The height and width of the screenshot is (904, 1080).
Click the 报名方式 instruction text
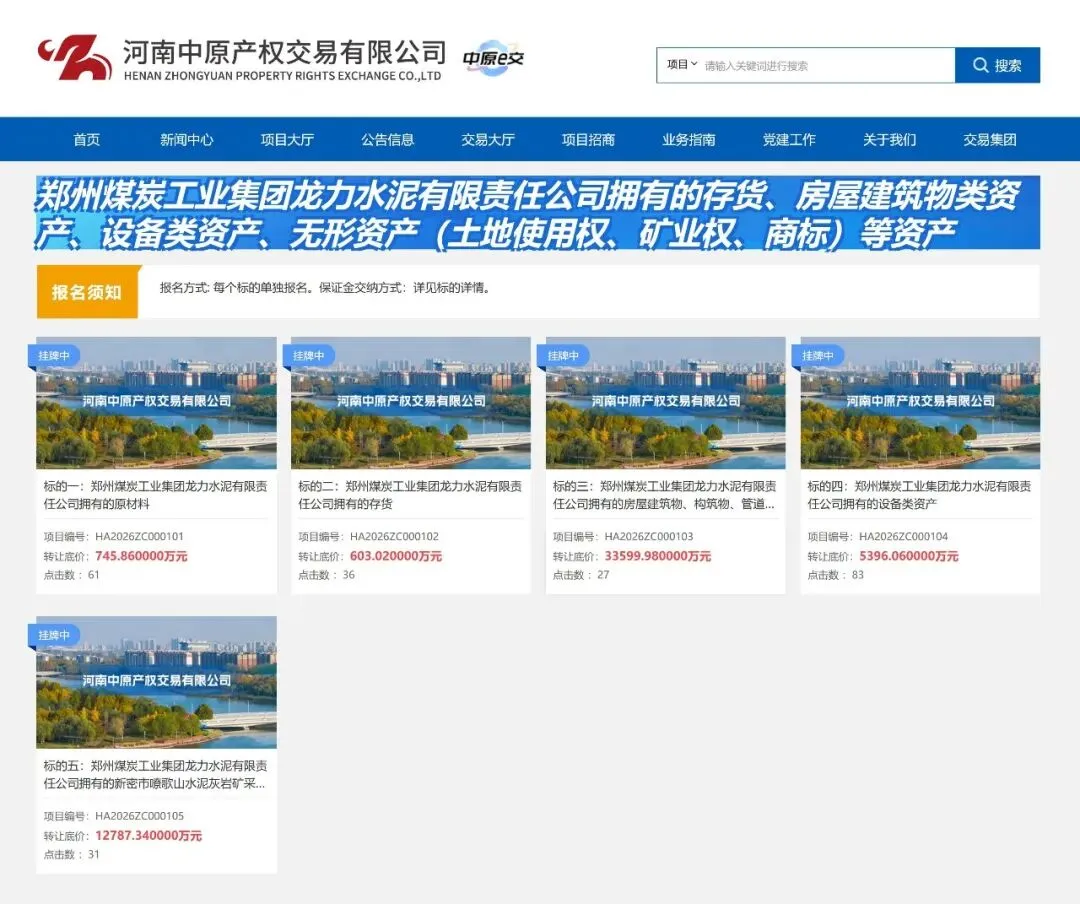pos(325,288)
